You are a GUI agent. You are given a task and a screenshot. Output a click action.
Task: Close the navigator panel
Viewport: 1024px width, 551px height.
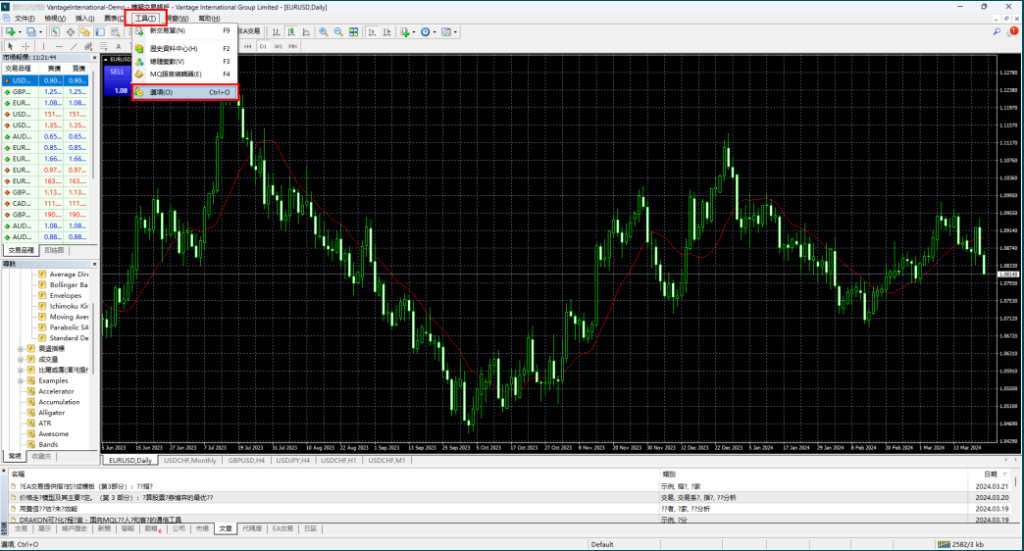click(x=93, y=264)
